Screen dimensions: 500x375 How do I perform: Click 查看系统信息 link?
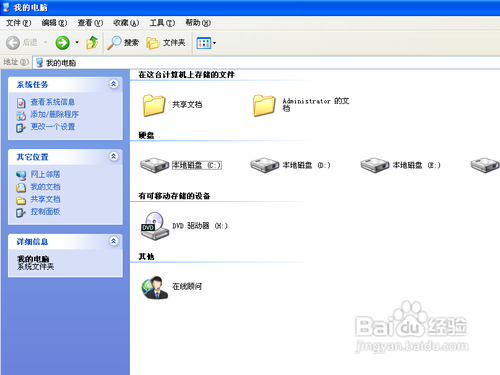point(53,102)
